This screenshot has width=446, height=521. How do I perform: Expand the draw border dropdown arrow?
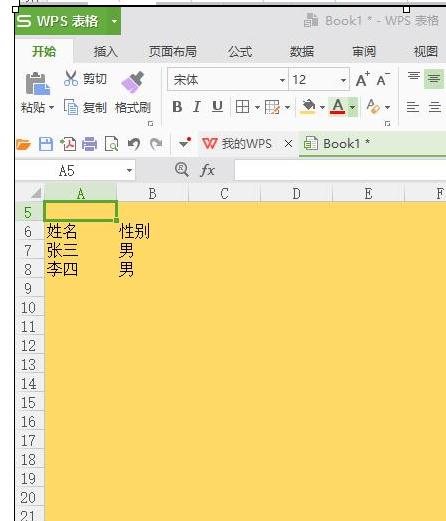pyautogui.click(x=287, y=107)
